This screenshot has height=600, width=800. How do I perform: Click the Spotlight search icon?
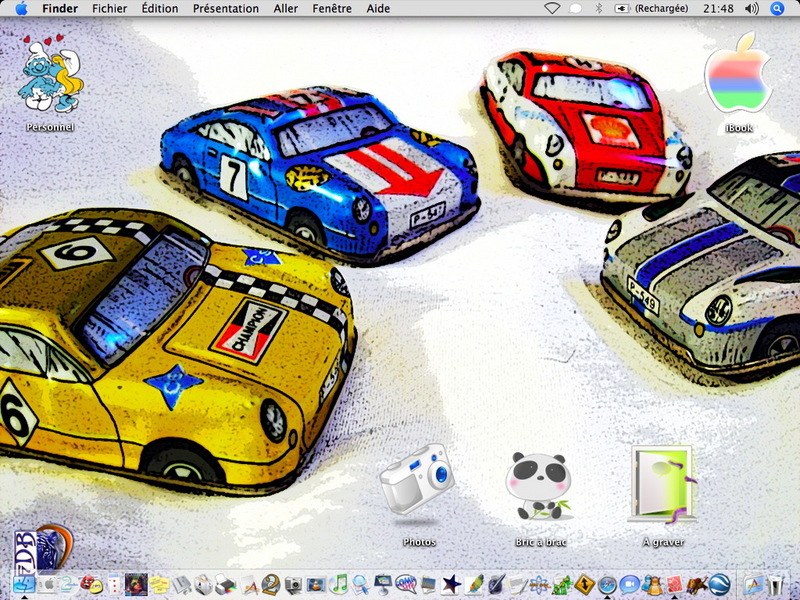(777, 8)
